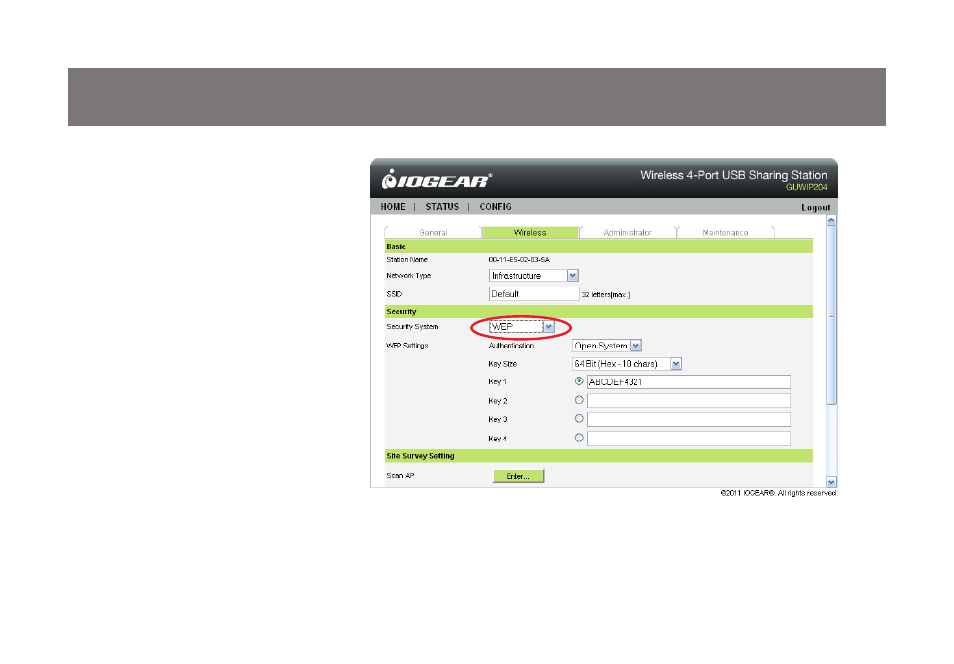This screenshot has height=664, width=954.
Task: Click the GUWIP204 model label
Action: pyautogui.click(x=806, y=187)
